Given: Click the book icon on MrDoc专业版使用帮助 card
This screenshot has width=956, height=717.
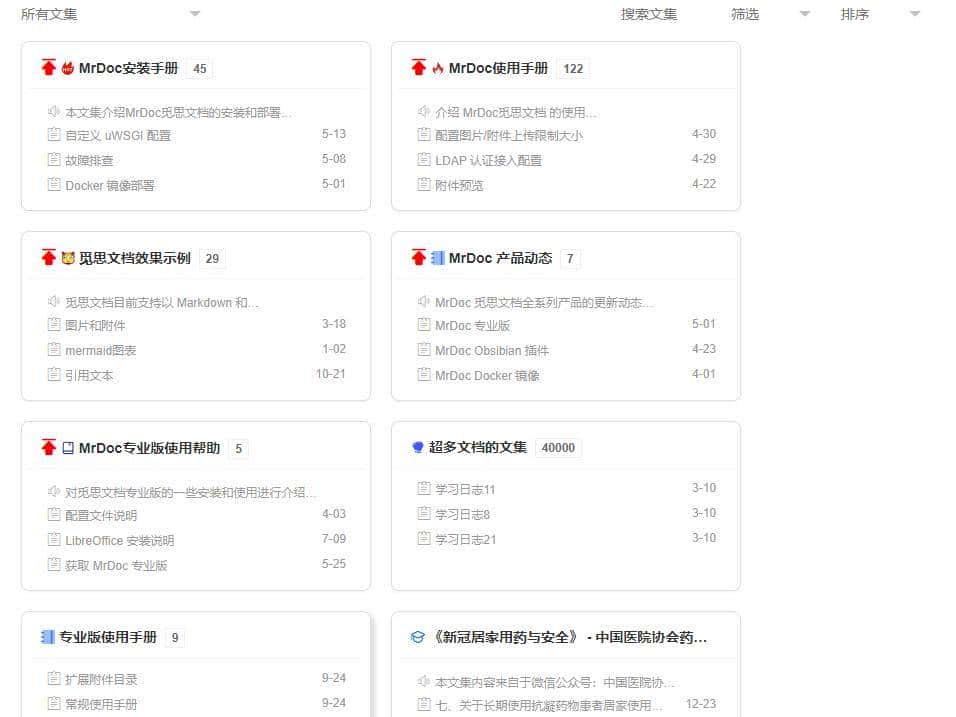Looking at the screenshot, I should 67,447.
